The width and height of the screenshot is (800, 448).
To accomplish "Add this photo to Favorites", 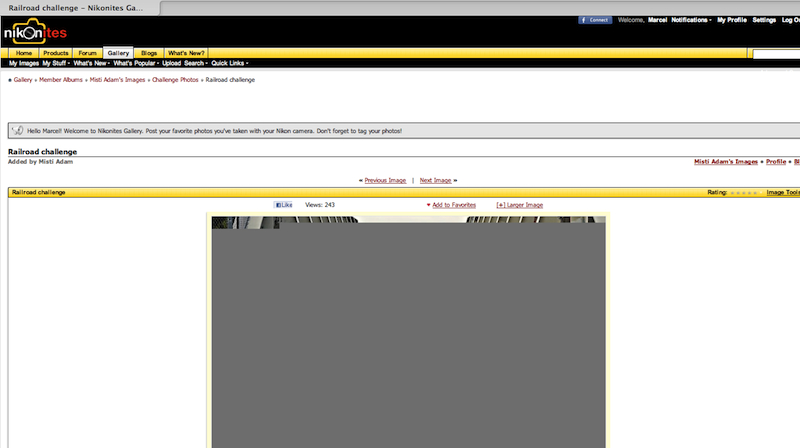I will coord(453,204).
